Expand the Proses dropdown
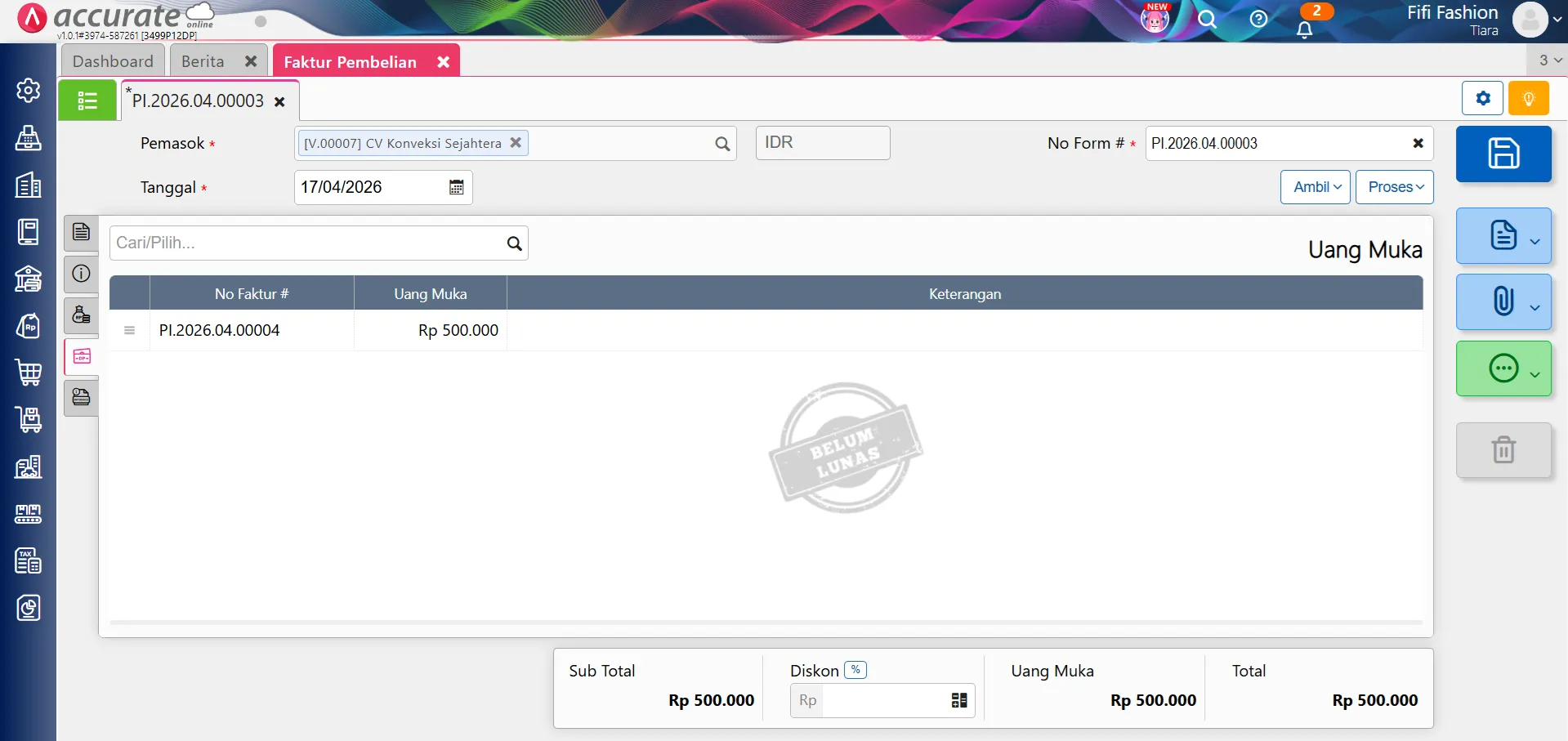 (x=1395, y=187)
